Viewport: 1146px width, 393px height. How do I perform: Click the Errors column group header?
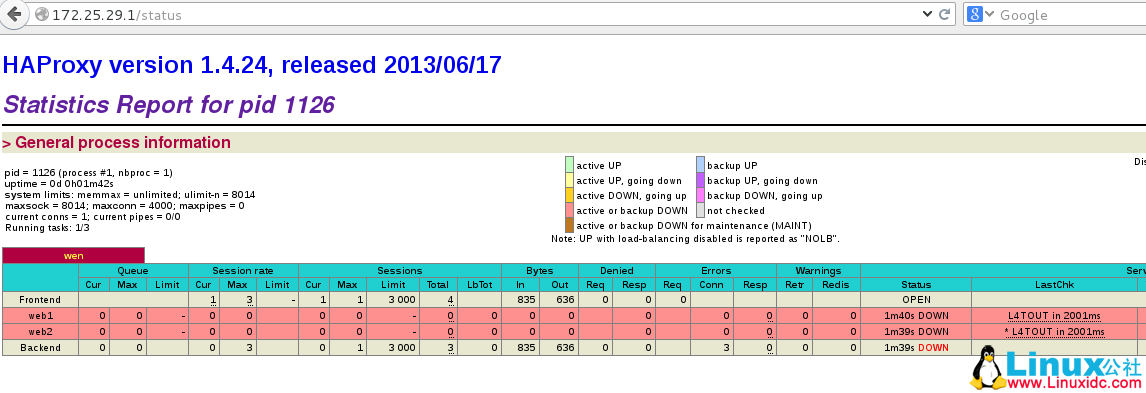click(716, 270)
